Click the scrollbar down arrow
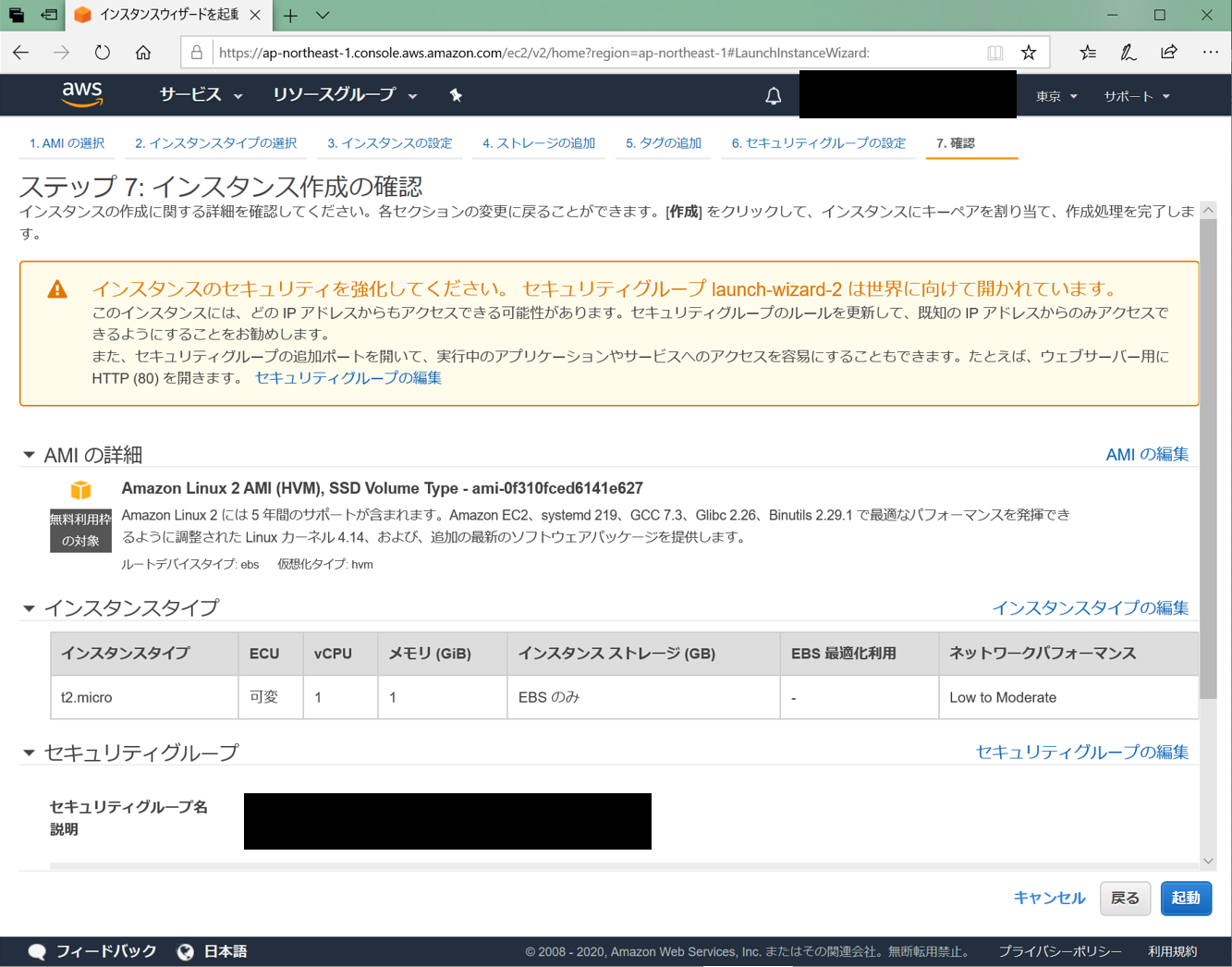The height and width of the screenshot is (967, 1232). tap(1208, 861)
